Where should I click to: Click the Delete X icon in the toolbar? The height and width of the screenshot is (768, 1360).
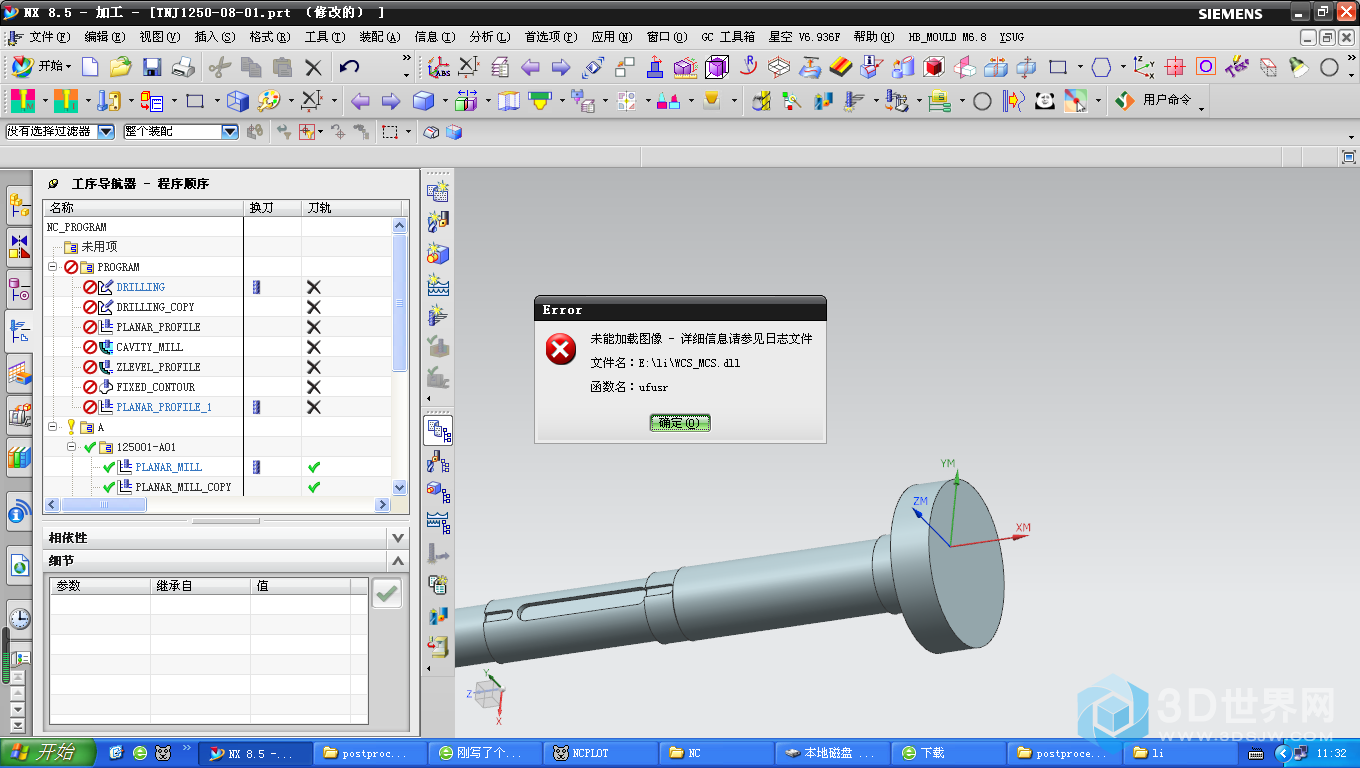point(314,67)
